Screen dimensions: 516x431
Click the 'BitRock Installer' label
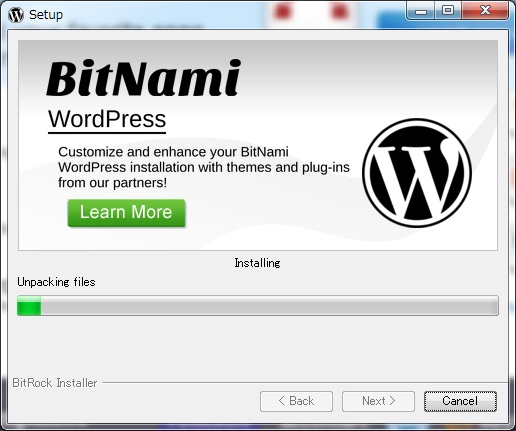[55, 383]
